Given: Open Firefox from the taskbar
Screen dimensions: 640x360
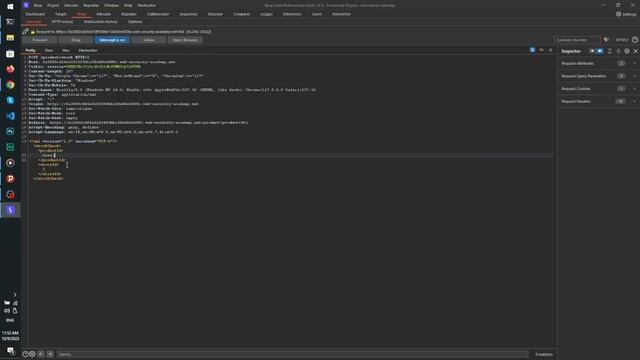Looking at the screenshot, I should coord(10,69).
